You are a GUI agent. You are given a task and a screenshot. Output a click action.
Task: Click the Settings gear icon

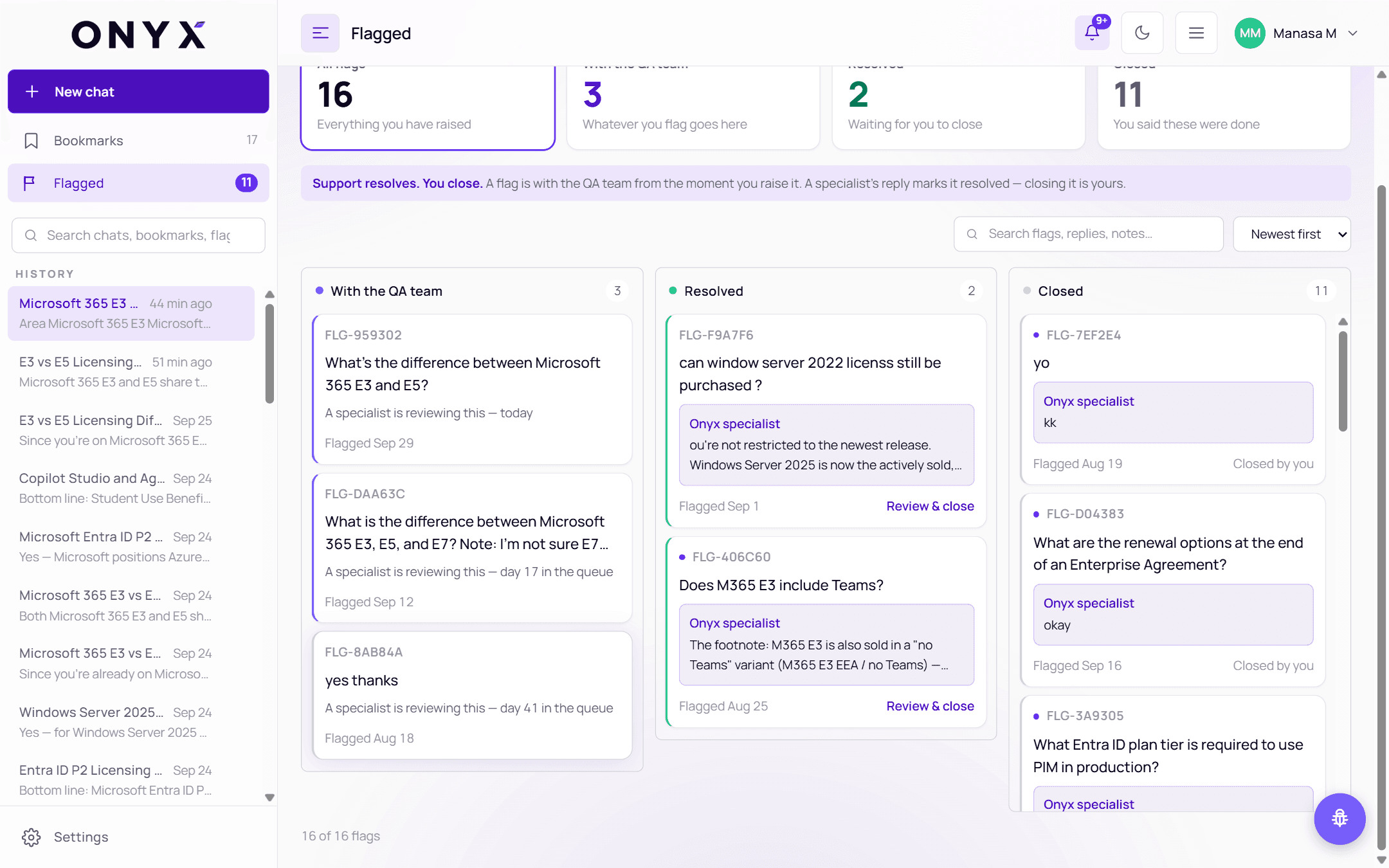[31, 837]
